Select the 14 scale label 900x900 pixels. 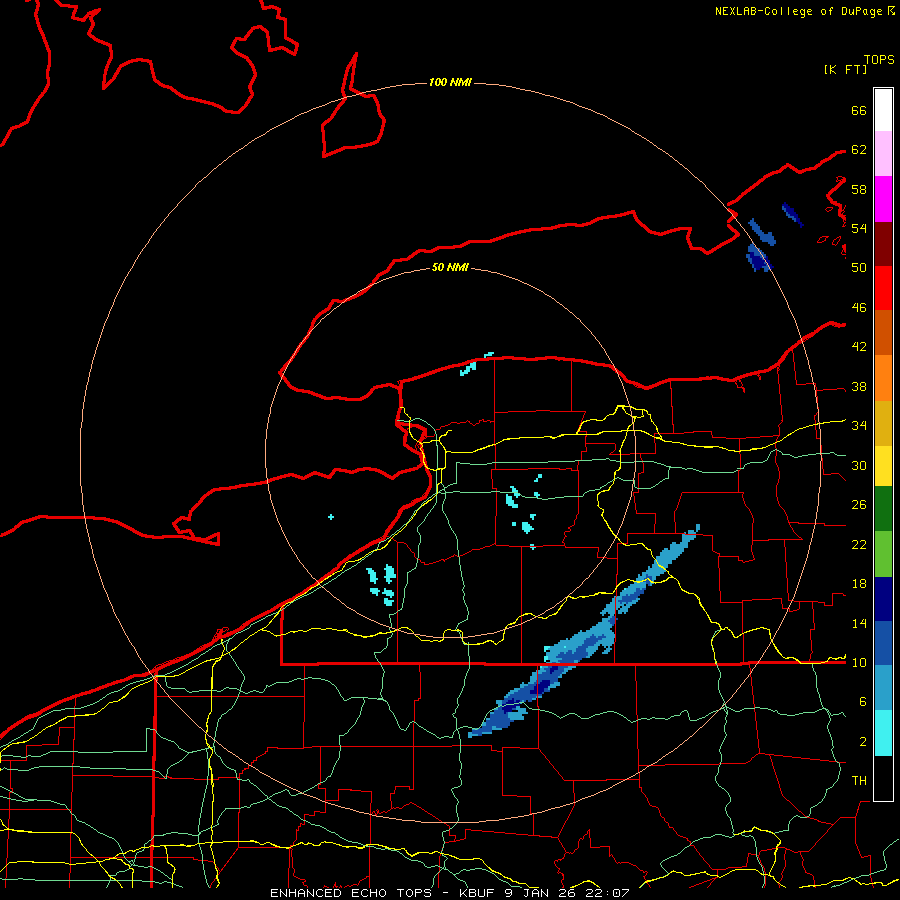[859, 623]
